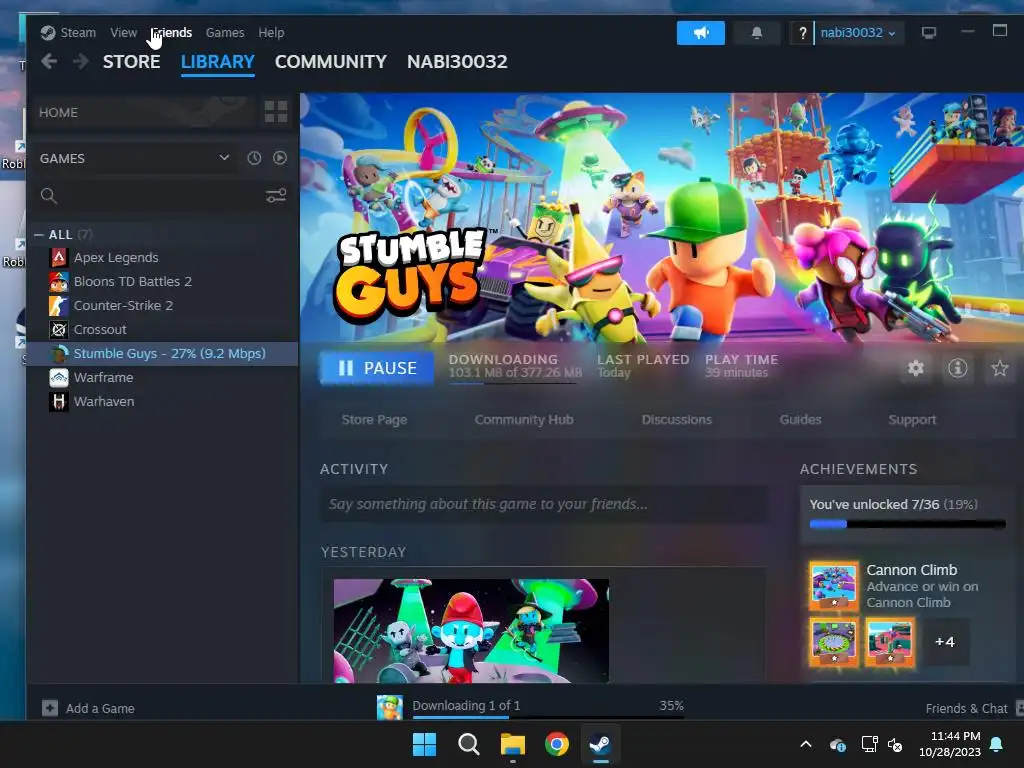Select Bloons TD Battles 2
1024x768 pixels.
(x=162, y=281)
